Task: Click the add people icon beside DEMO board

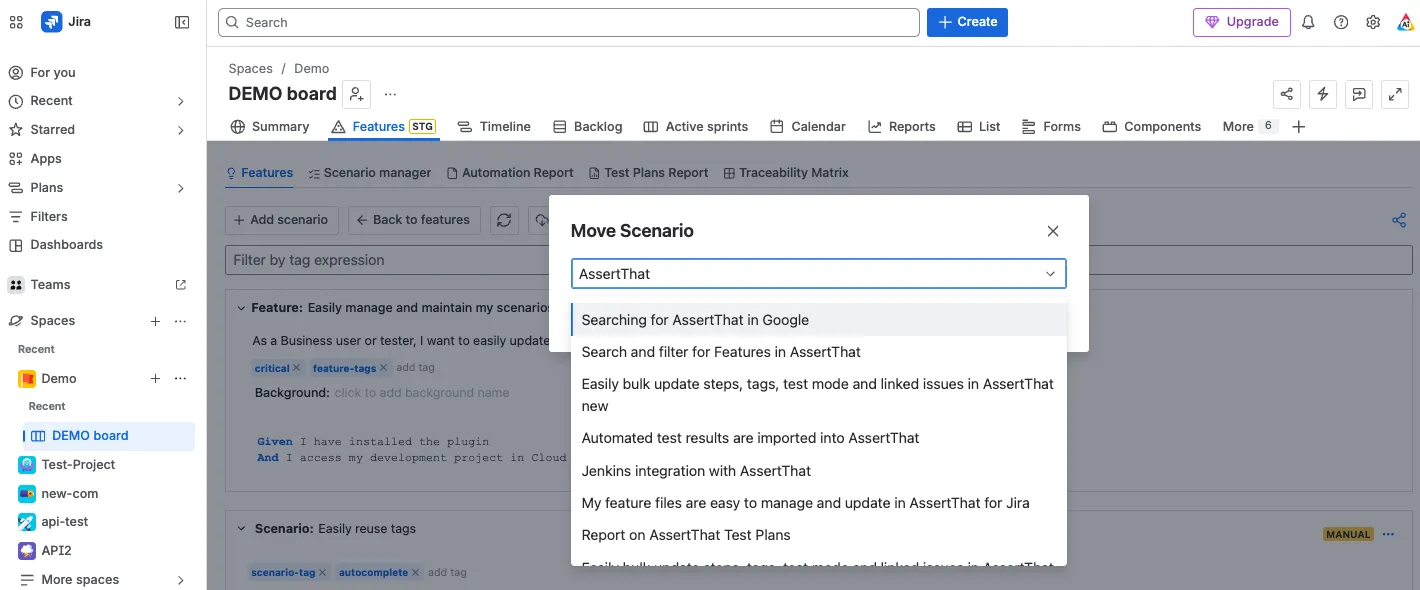Action: click(x=357, y=94)
